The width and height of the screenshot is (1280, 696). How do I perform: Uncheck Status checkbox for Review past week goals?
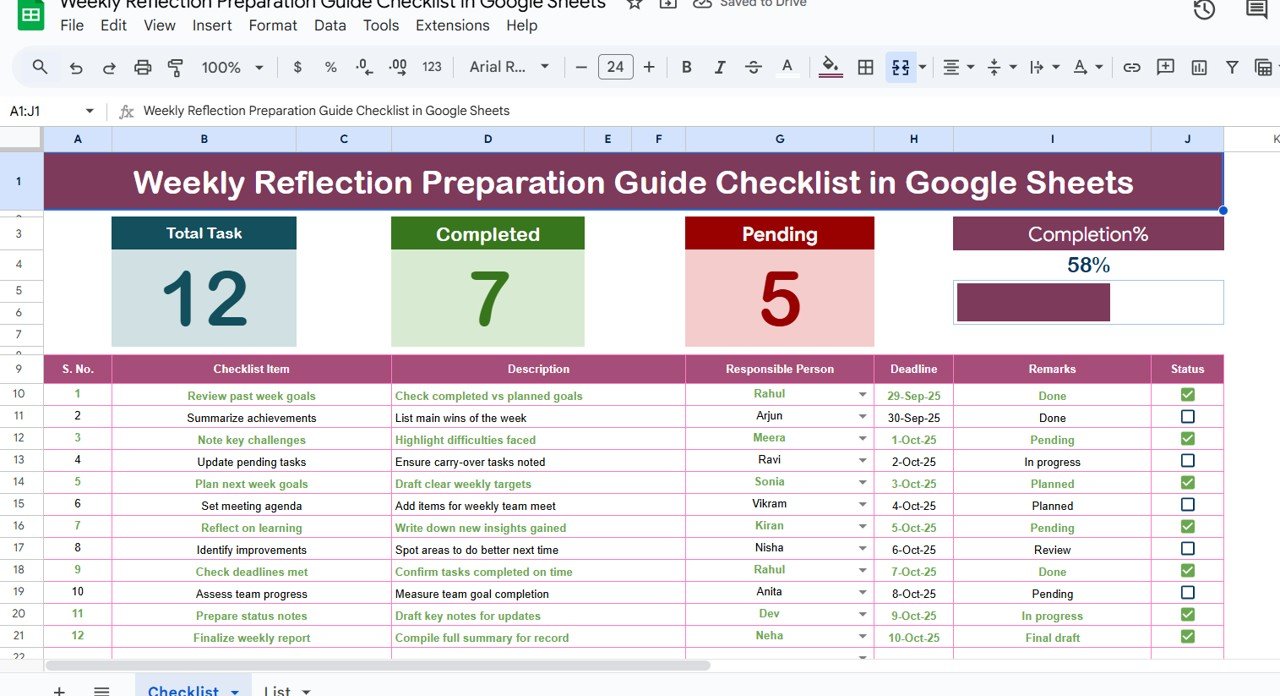coord(1187,395)
